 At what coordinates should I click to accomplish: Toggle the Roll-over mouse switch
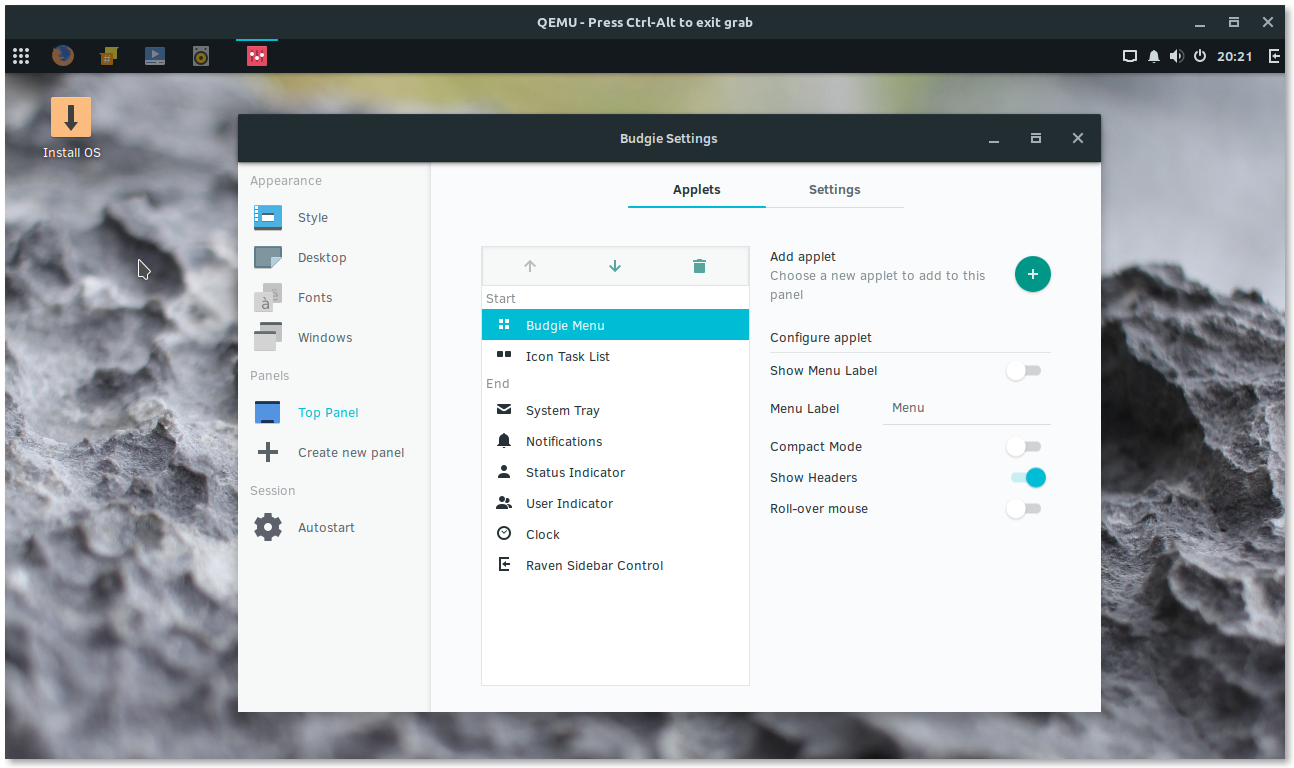pos(1024,509)
